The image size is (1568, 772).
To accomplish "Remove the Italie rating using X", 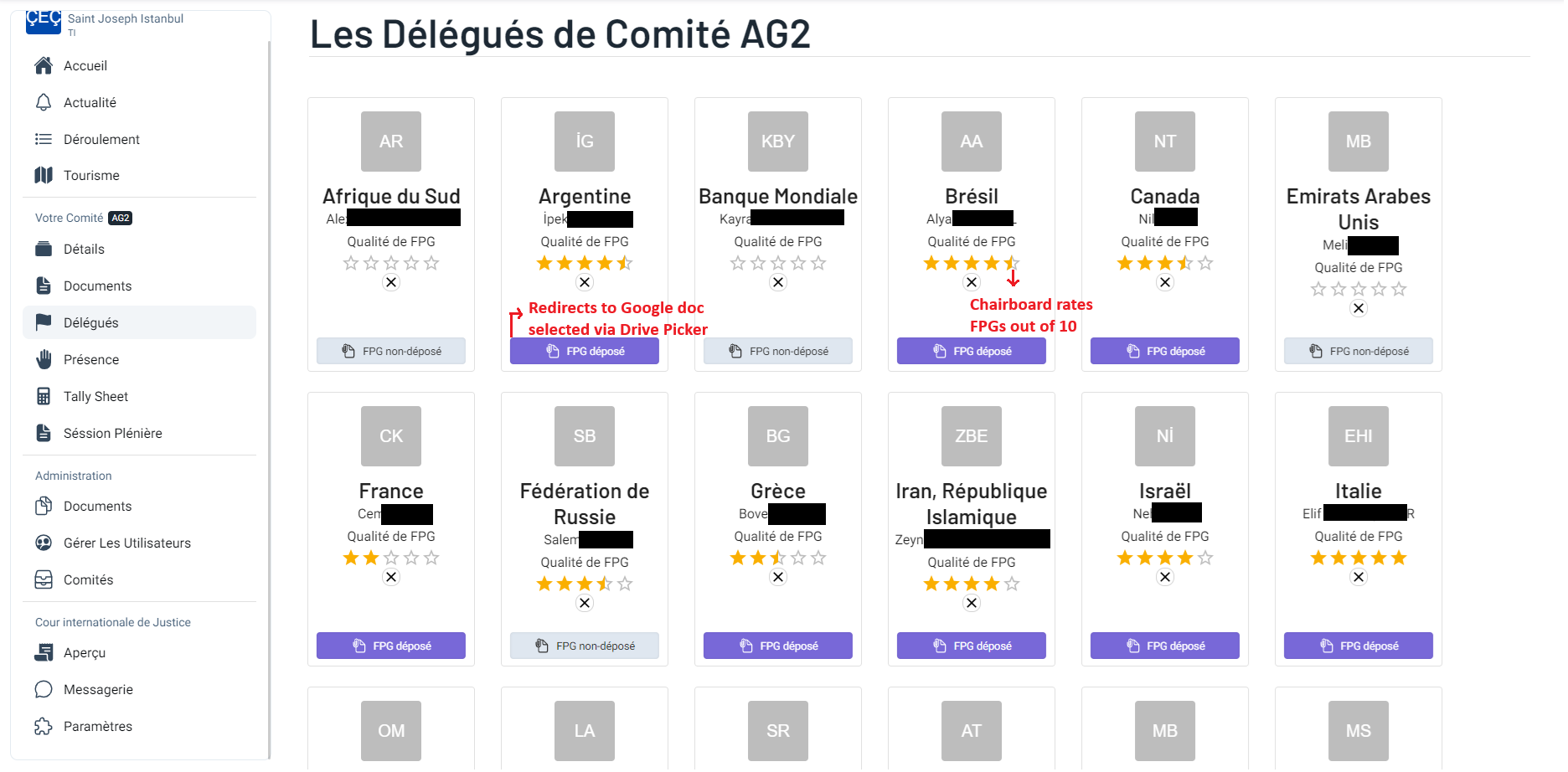I will pyautogui.click(x=1358, y=577).
